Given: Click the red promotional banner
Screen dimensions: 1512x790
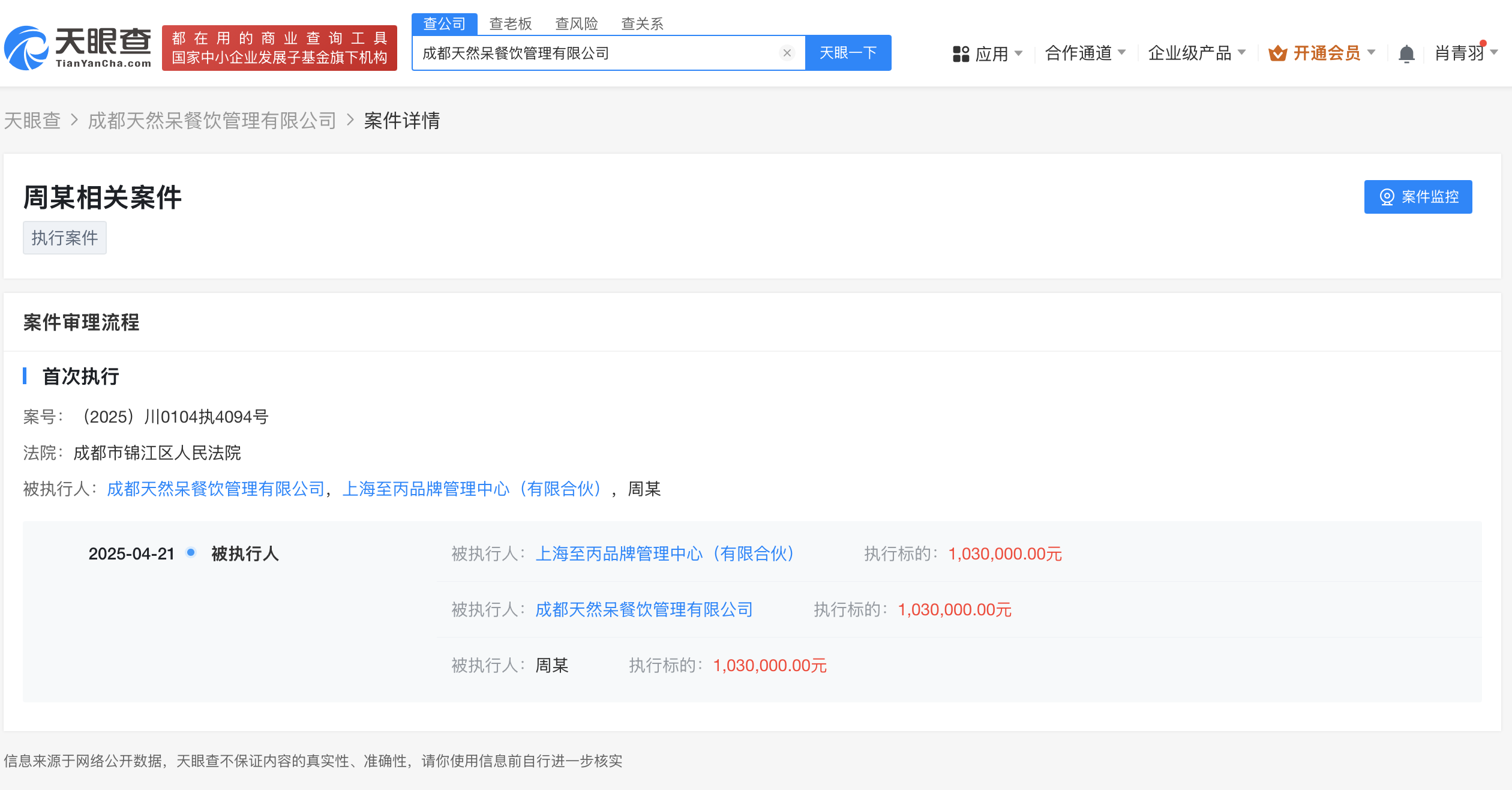Looking at the screenshot, I should 280,48.
